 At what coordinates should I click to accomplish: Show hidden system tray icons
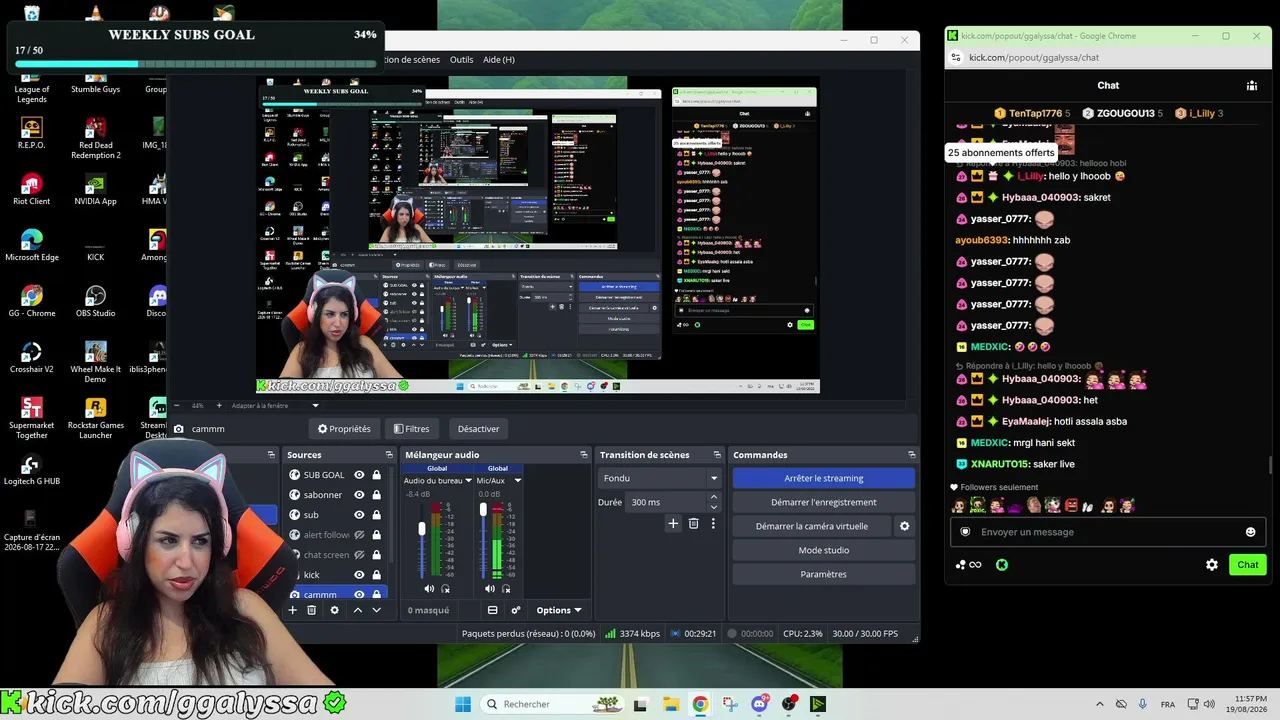point(1100,704)
